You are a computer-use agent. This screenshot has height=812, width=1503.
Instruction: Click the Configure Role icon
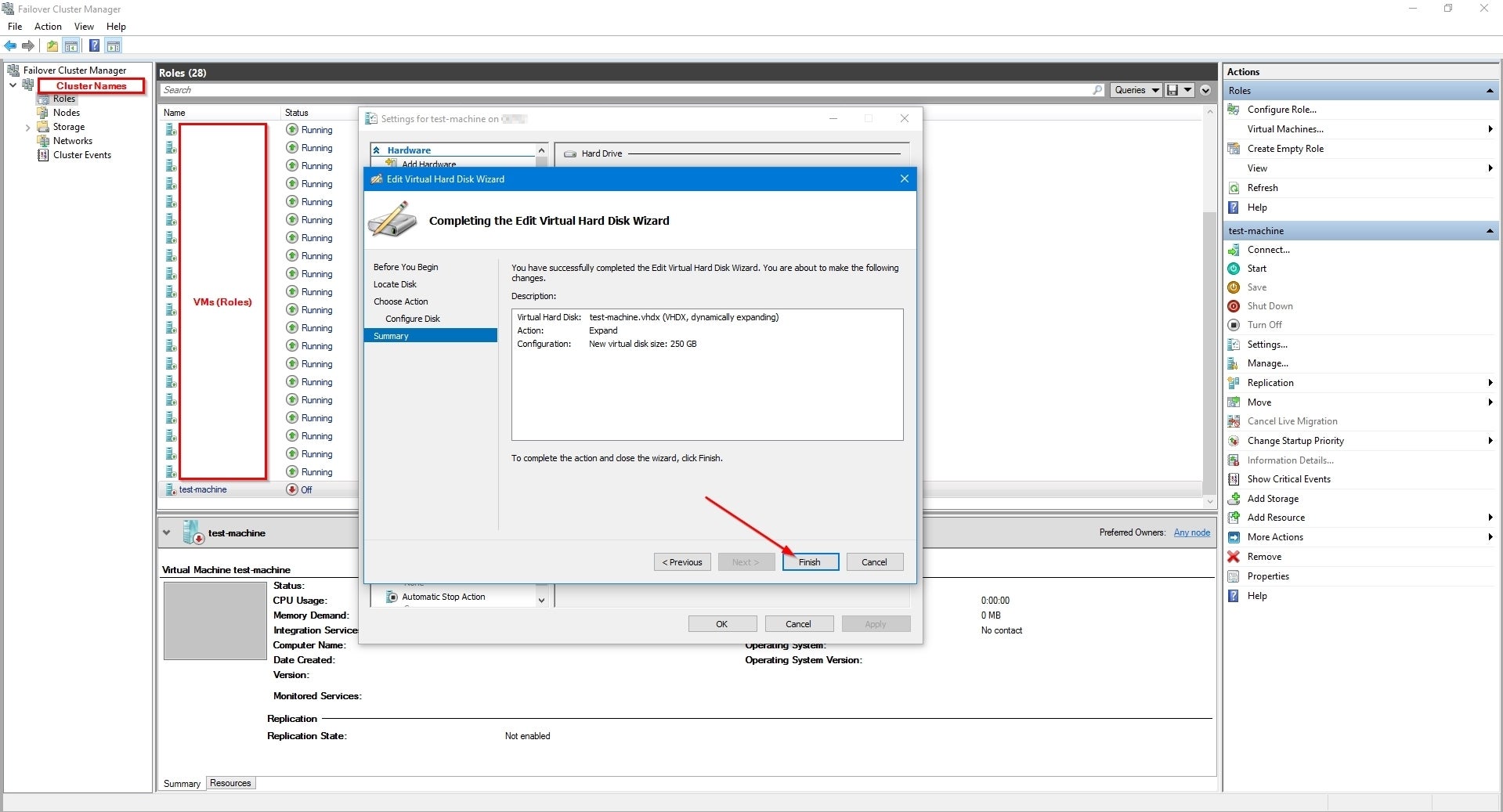1234,110
